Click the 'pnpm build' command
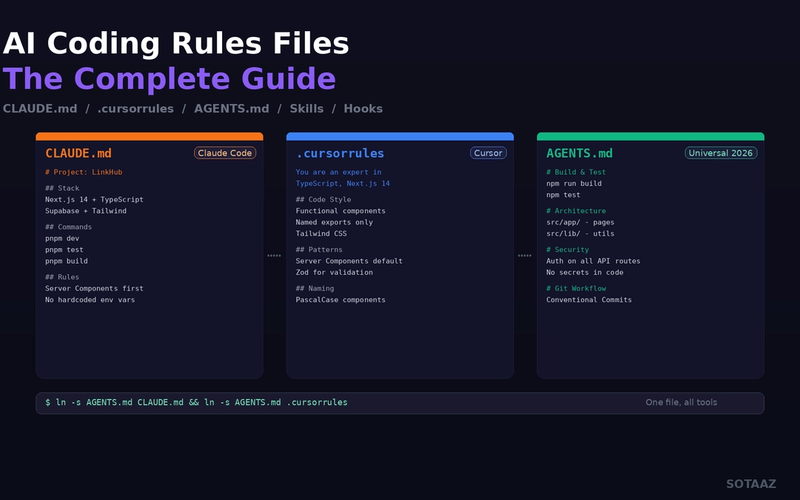The image size is (800, 500). click(x=66, y=261)
